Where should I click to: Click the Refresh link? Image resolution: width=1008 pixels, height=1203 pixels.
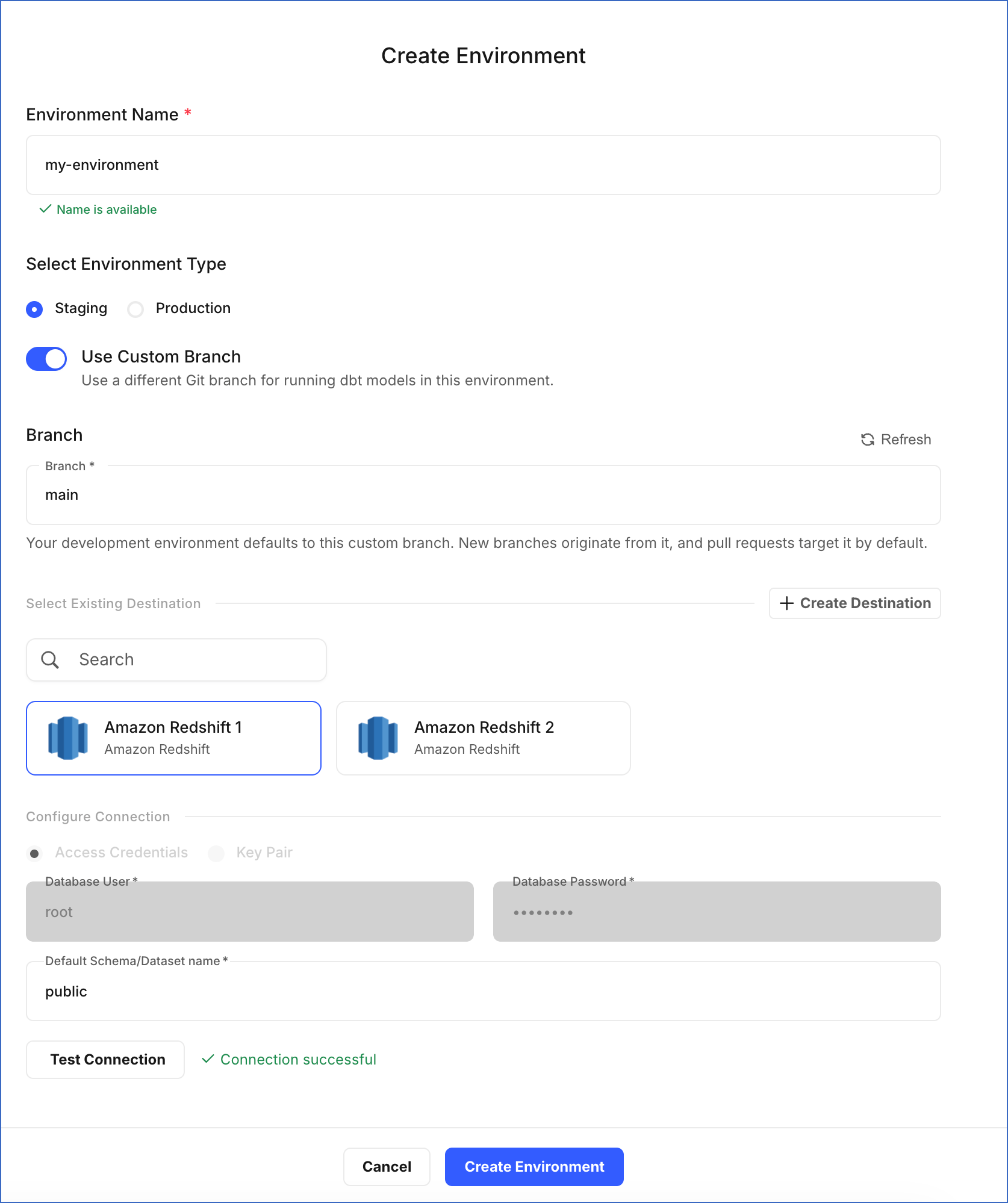click(x=896, y=440)
